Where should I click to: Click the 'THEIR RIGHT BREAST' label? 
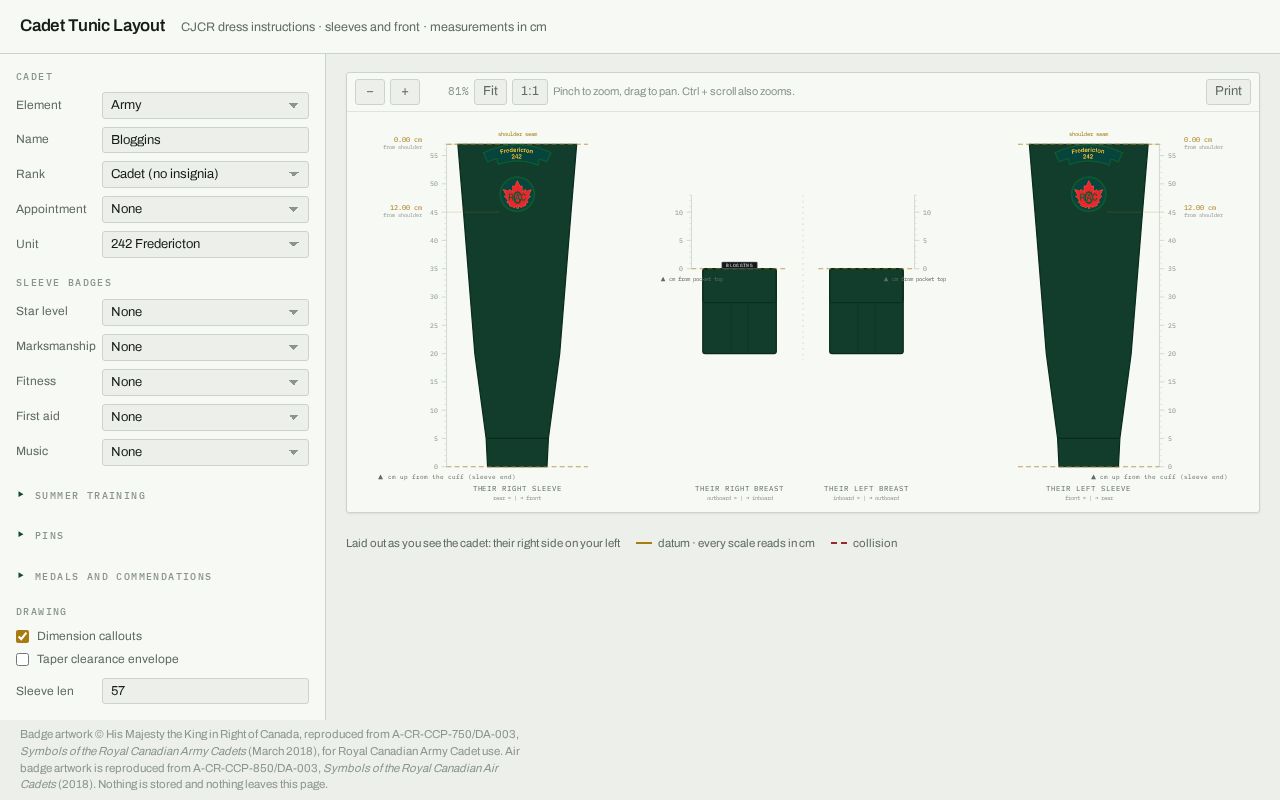click(739, 489)
